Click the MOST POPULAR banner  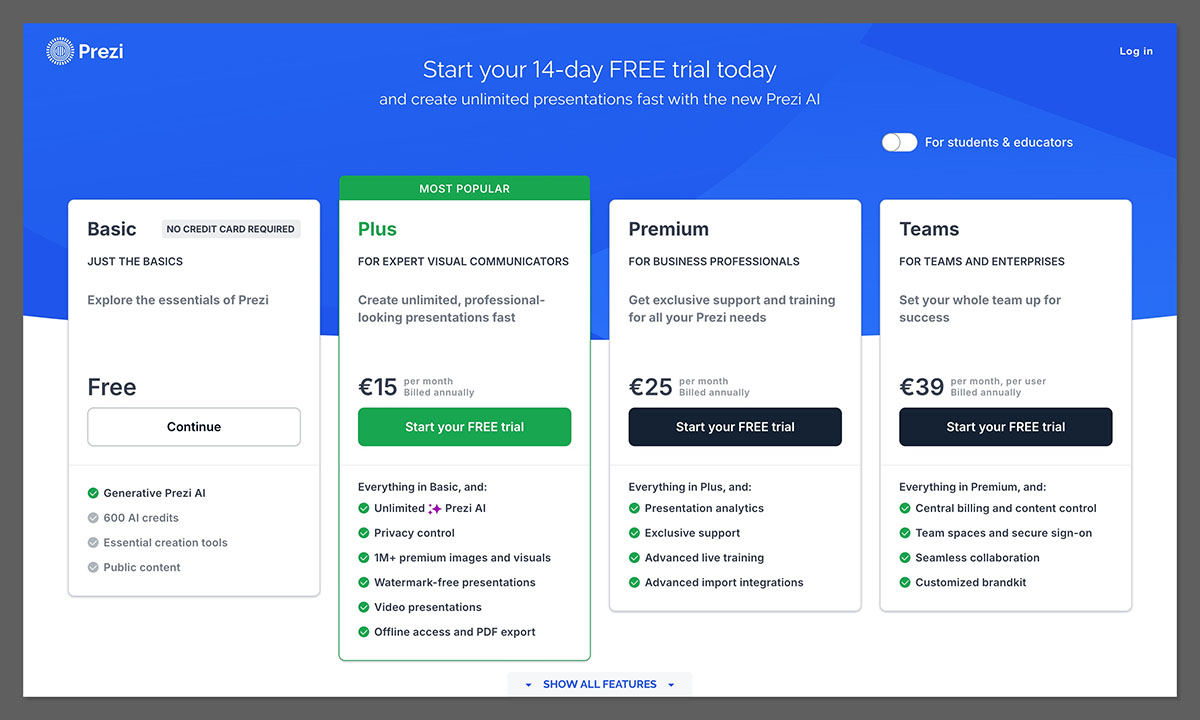[464, 187]
